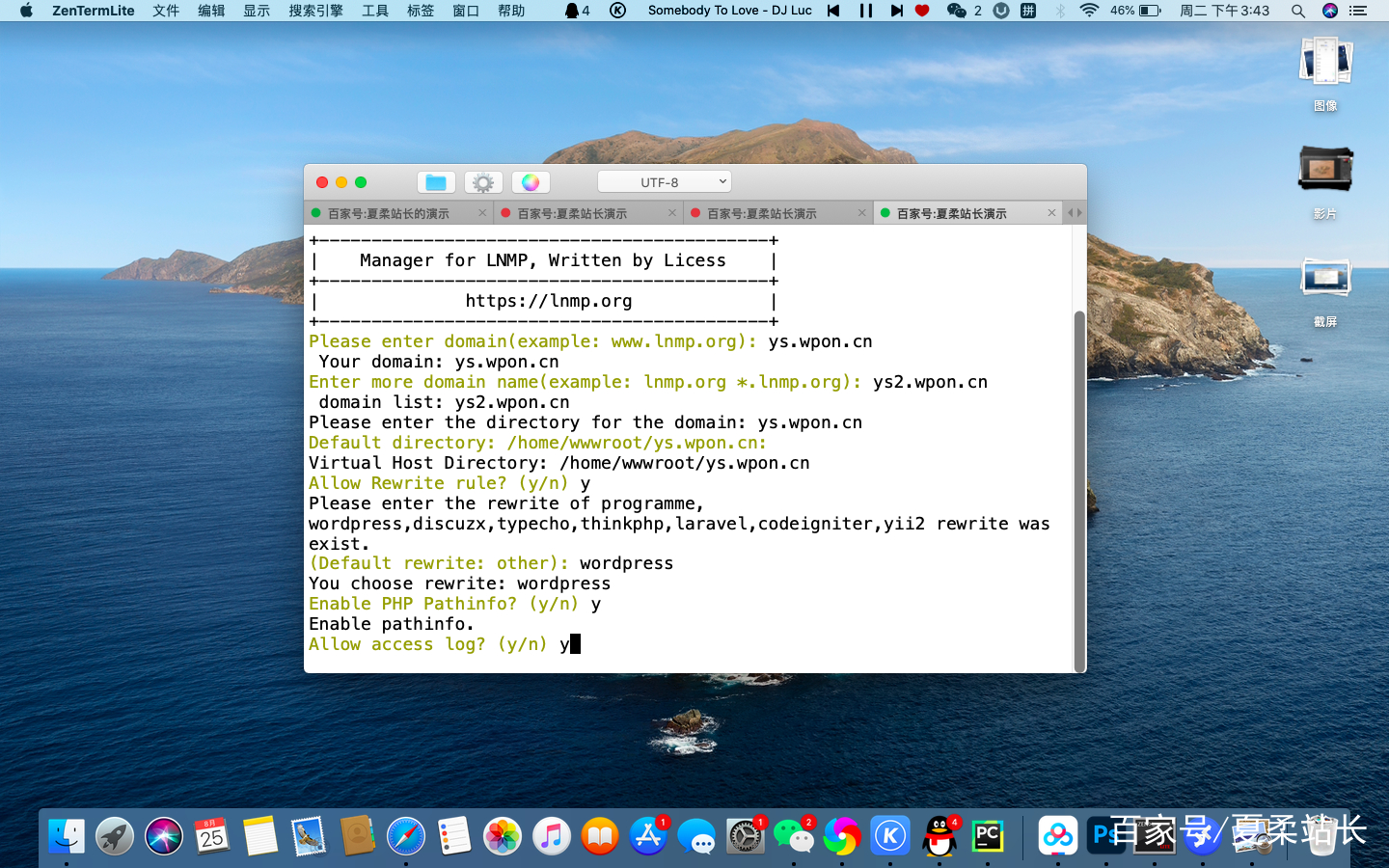This screenshot has width=1389, height=868.
Task: Click 'You choose rewrite: wordpress' line
Action: click(459, 583)
